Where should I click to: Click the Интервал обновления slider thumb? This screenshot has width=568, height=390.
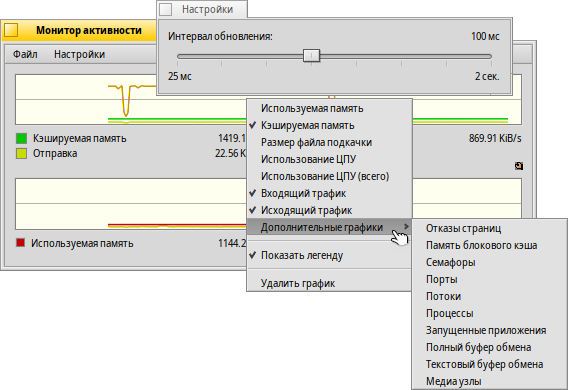click(311, 56)
